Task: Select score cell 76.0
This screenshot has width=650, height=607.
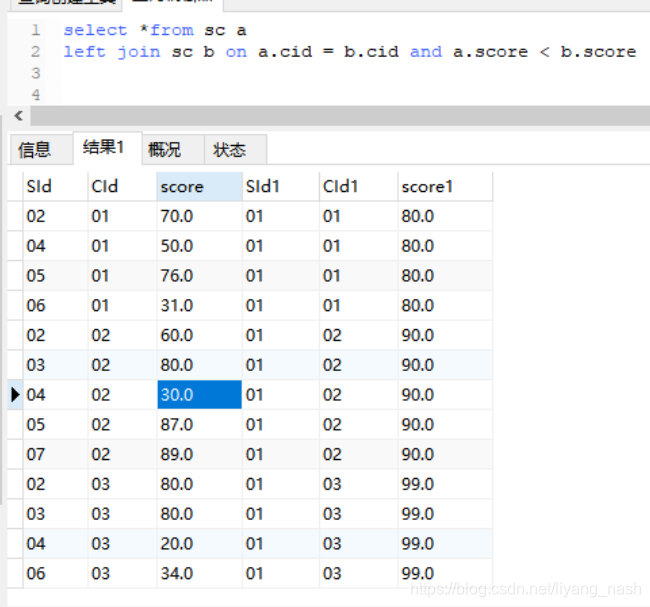Action: pos(199,276)
